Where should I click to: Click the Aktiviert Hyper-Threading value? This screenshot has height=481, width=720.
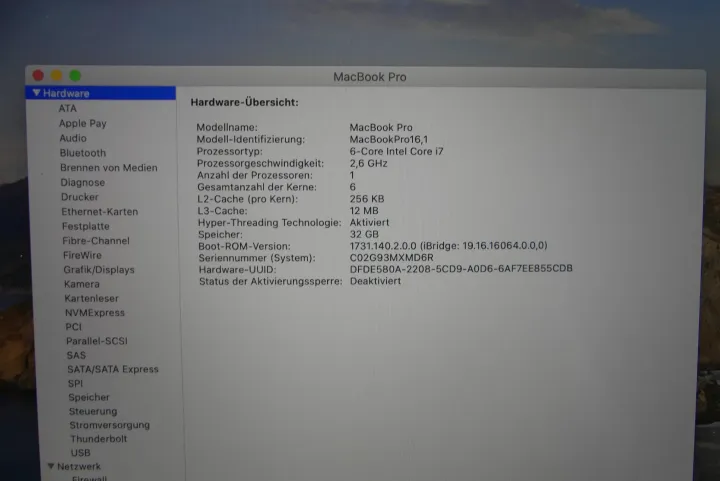pyautogui.click(x=370, y=223)
